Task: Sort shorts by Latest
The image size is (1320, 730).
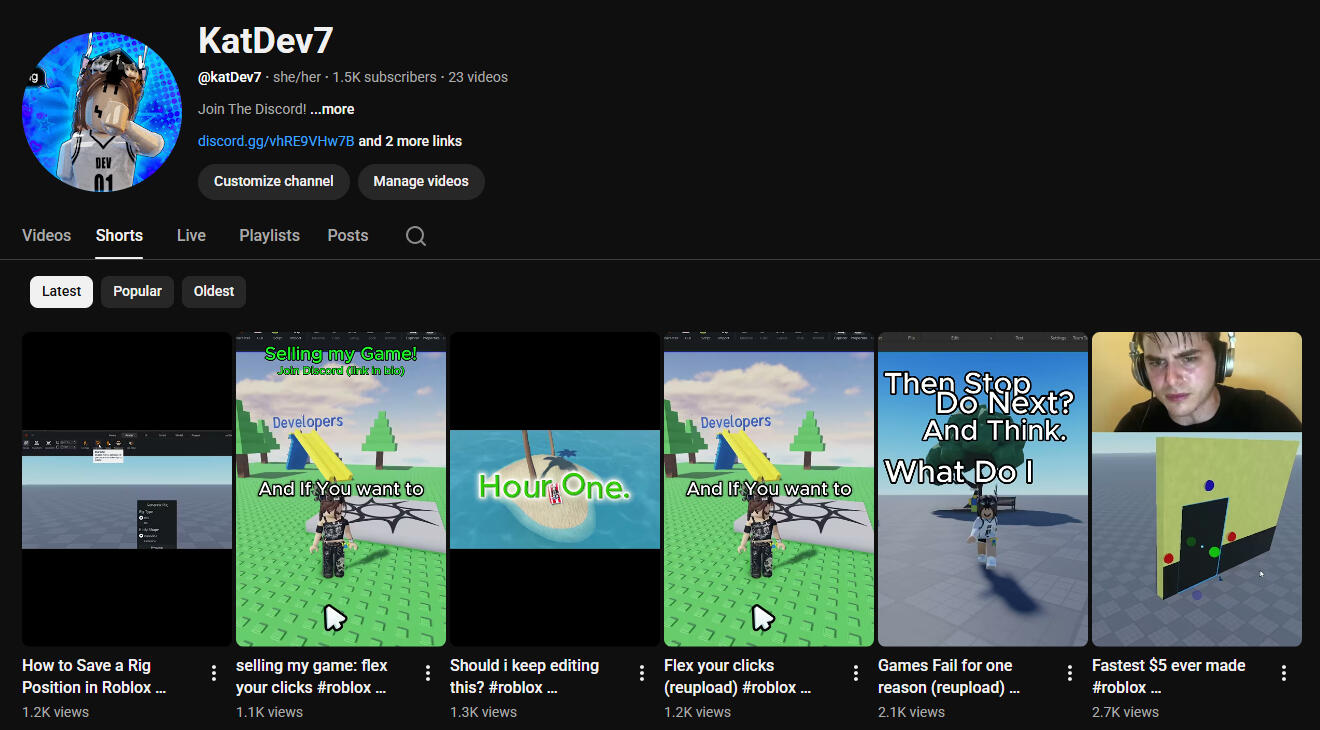Action: point(61,291)
